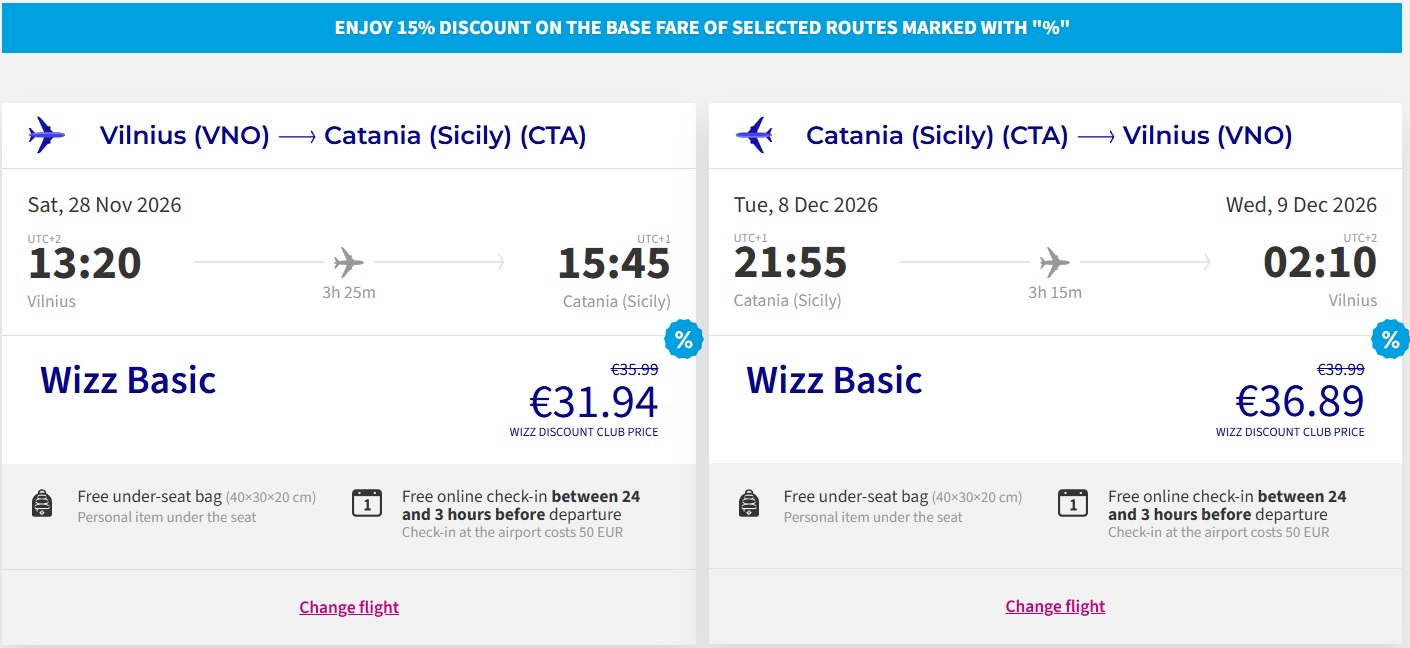Image resolution: width=1410 pixels, height=648 pixels.
Task: Change flight for Vilnius to Catania
Action: click(x=349, y=607)
